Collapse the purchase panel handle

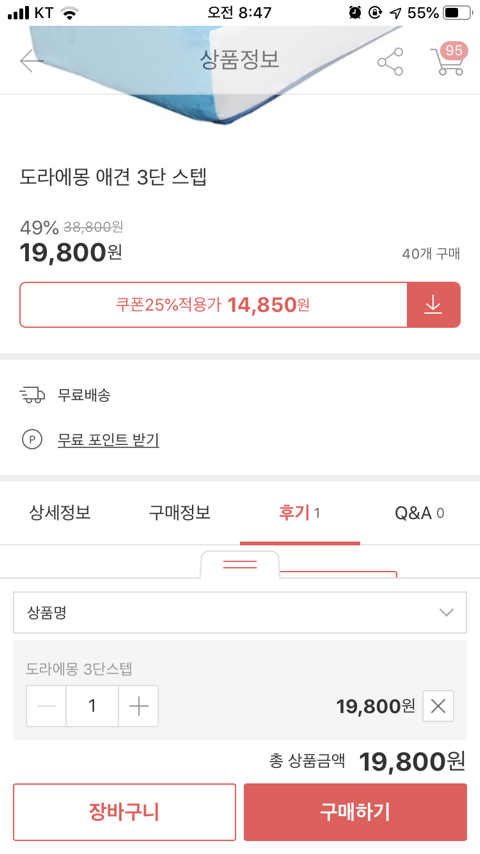point(240,564)
